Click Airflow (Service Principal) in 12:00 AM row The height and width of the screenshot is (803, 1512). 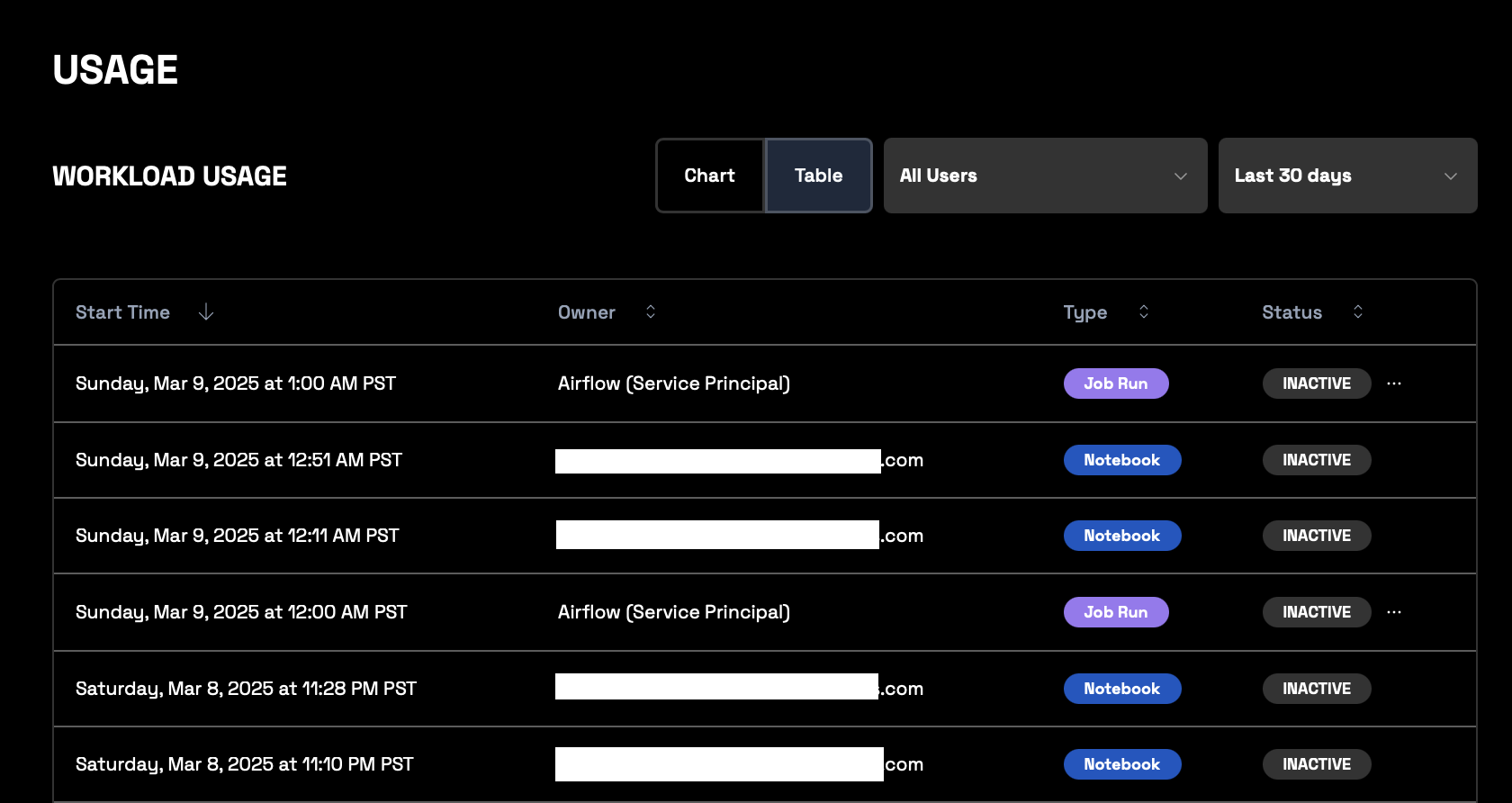click(674, 612)
